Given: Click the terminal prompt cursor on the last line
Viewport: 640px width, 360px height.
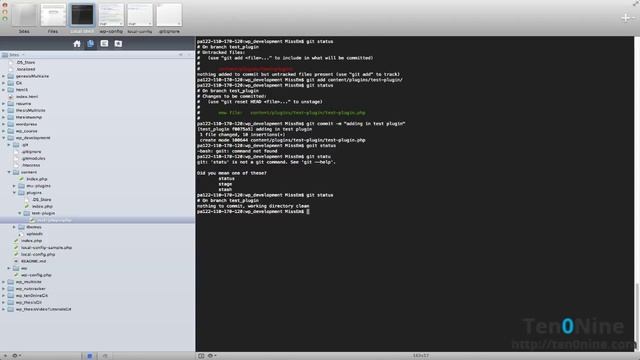Looking at the screenshot, I should click(308, 211).
